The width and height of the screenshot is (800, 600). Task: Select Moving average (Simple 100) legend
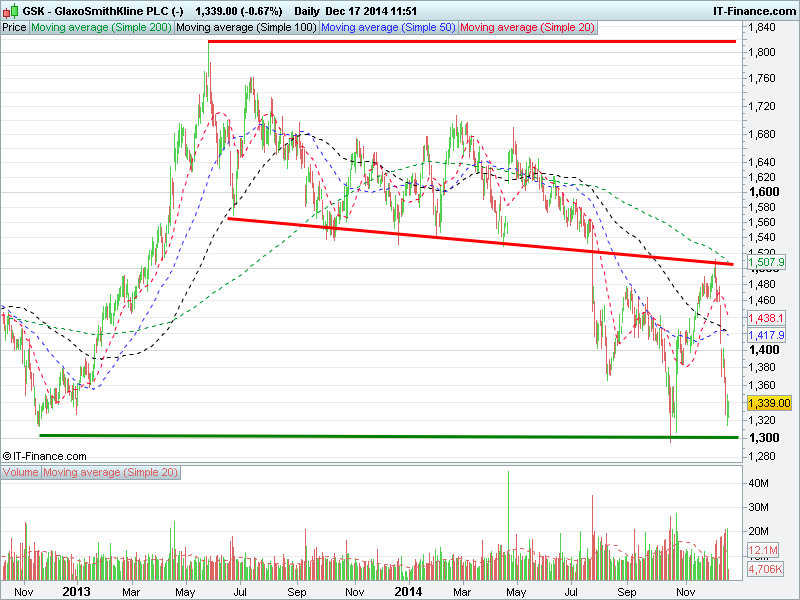click(246, 28)
